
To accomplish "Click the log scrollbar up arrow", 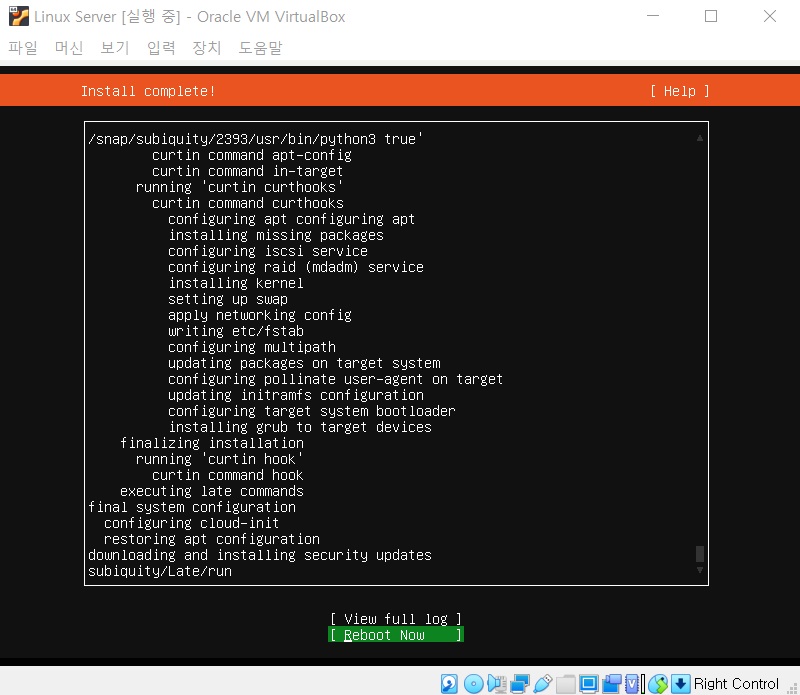I will click(x=700, y=138).
